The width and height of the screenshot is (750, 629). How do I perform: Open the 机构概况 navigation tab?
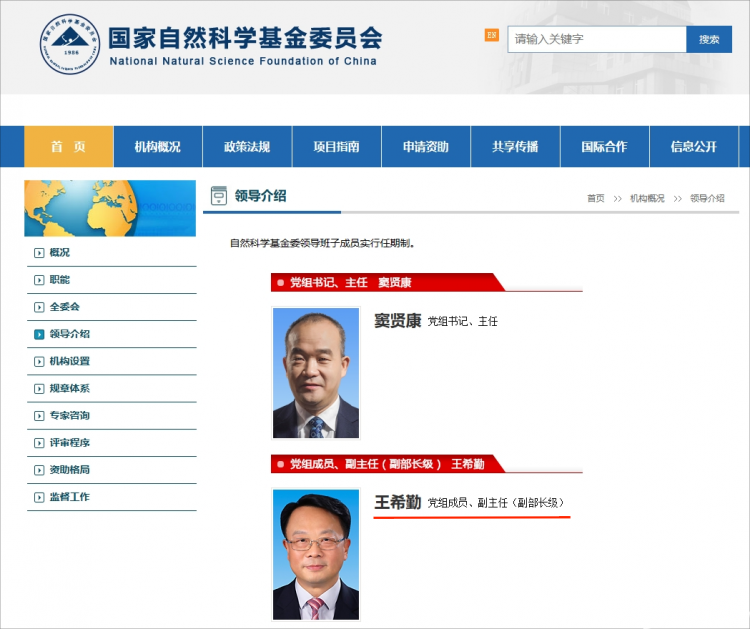[x=158, y=146]
